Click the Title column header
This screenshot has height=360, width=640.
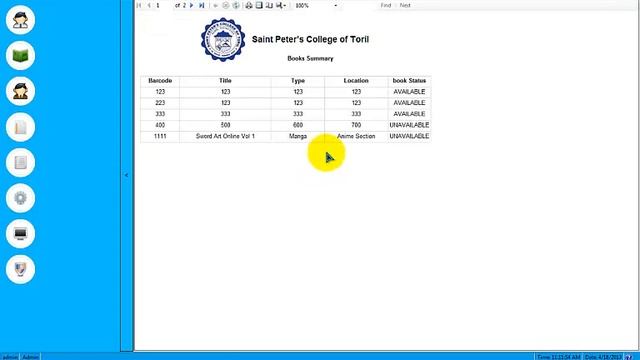[x=225, y=81]
